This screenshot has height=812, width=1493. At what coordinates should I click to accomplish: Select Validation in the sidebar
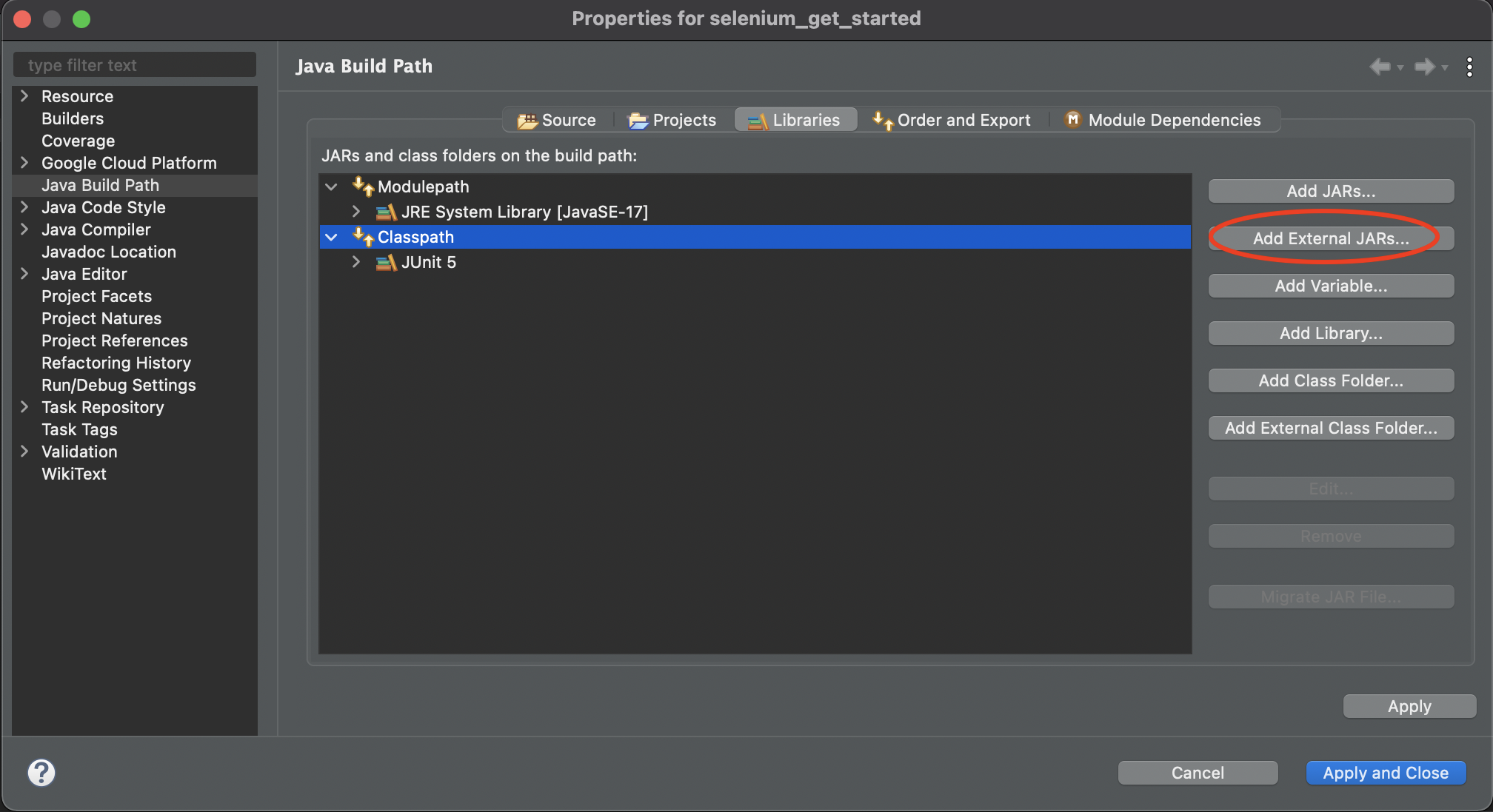click(x=79, y=452)
